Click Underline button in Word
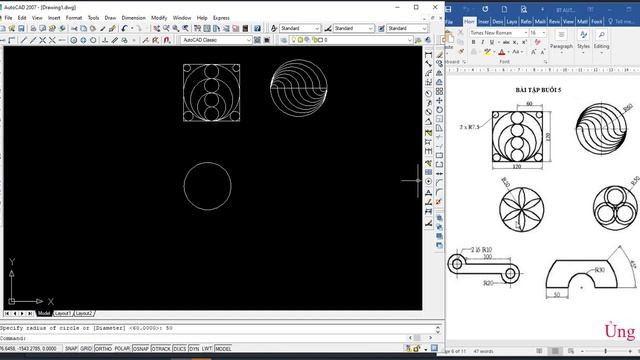 [492, 42]
